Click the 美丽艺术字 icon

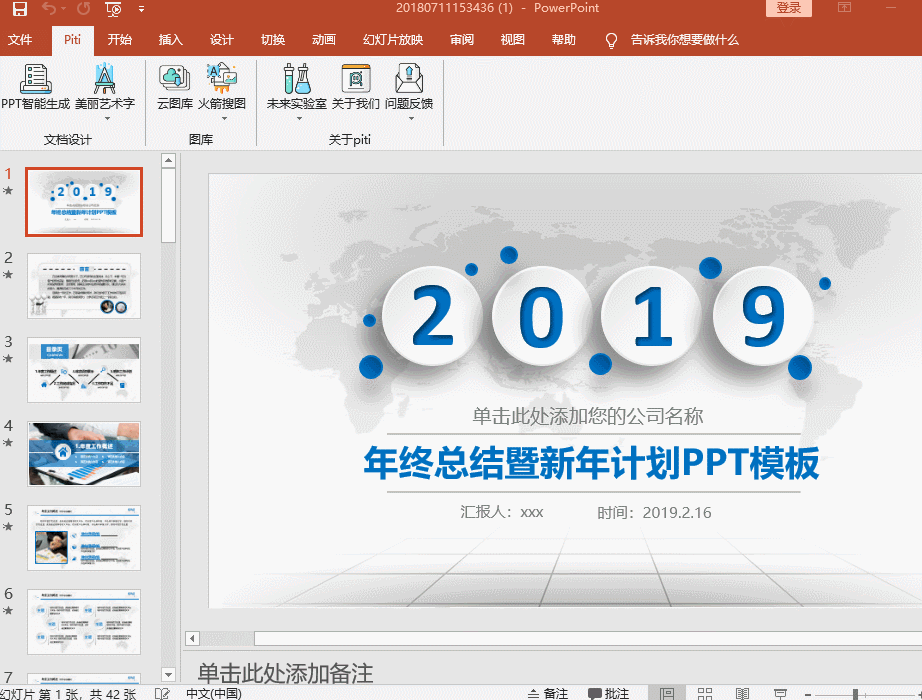(x=105, y=78)
